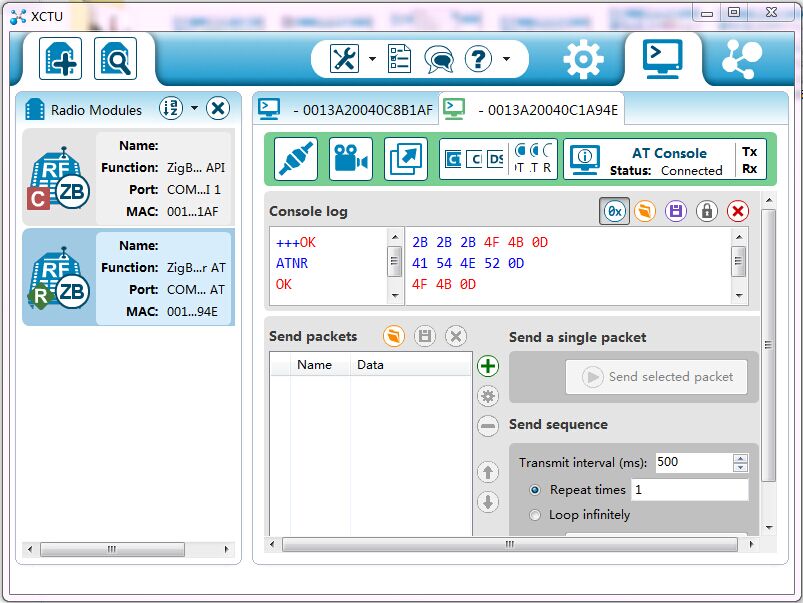Select the ZigBee API coordinator module

click(128, 177)
